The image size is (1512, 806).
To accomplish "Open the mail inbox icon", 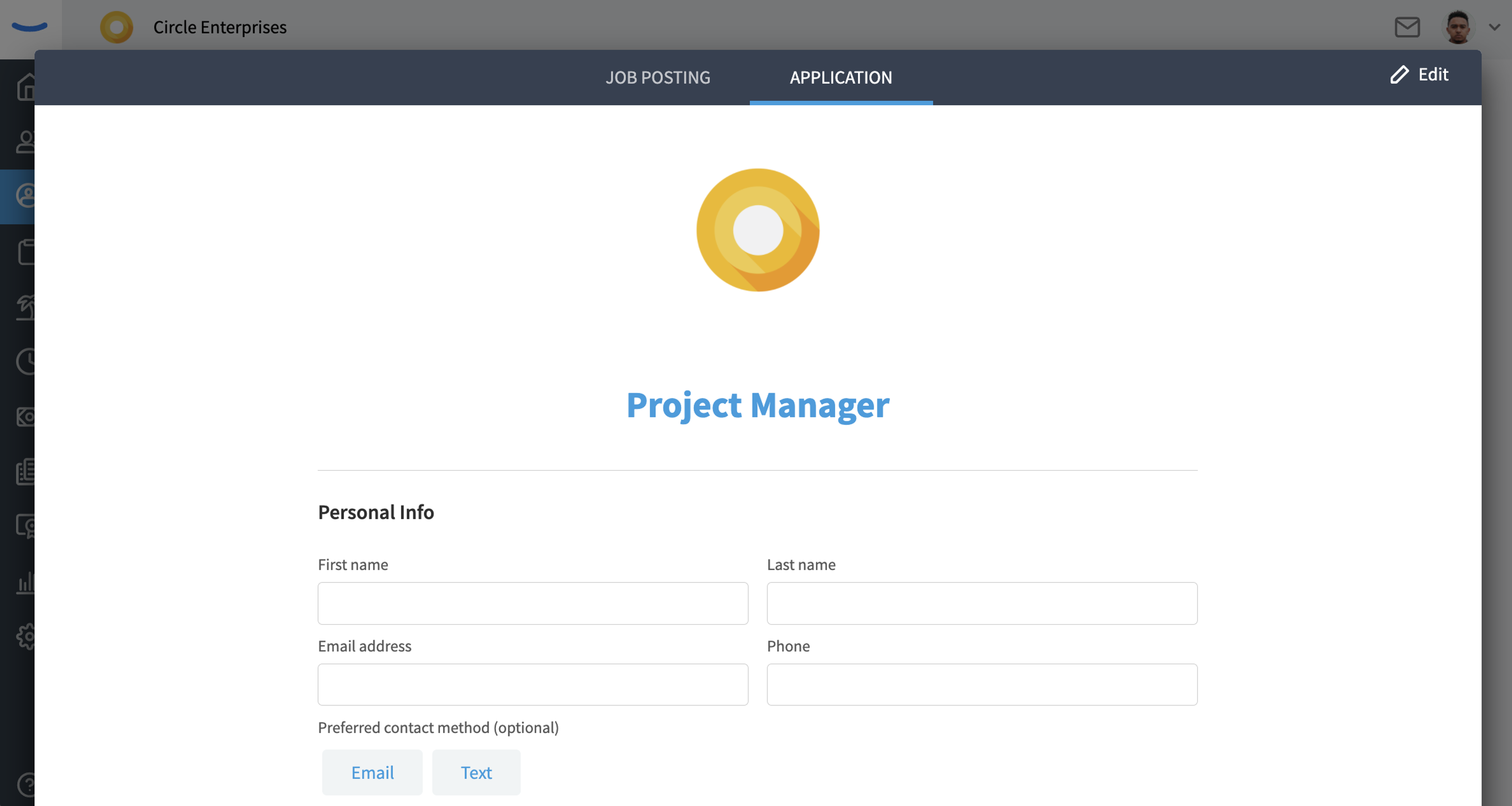I will pos(1407,27).
